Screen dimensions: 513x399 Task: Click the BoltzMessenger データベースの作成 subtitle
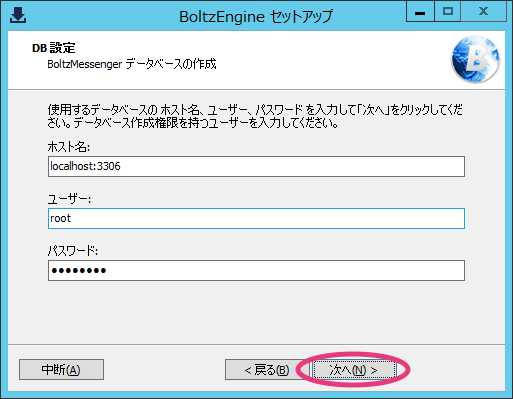(132, 64)
